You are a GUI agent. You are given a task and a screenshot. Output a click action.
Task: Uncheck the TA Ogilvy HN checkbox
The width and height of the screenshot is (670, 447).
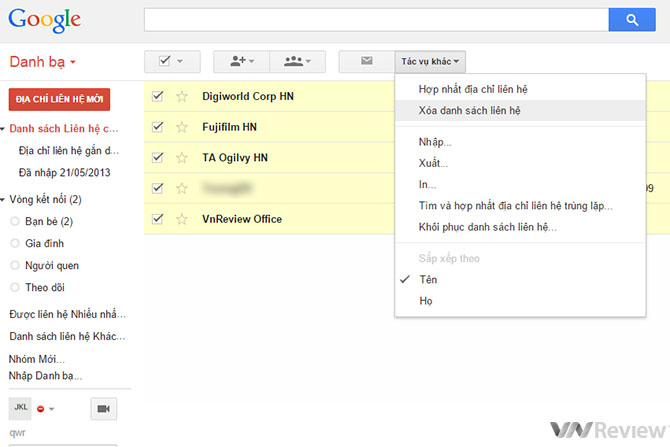click(x=158, y=158)
